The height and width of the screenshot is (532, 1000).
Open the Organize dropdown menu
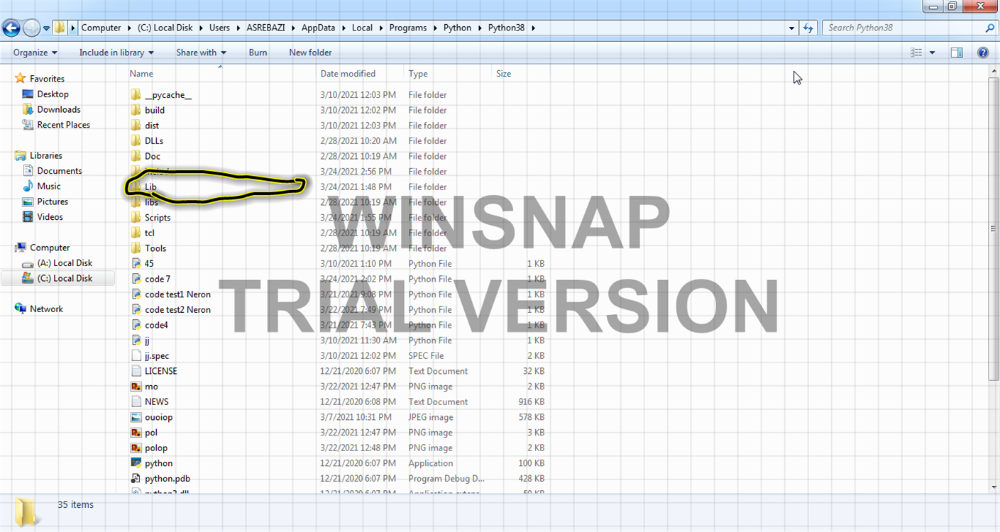point(35,52)
